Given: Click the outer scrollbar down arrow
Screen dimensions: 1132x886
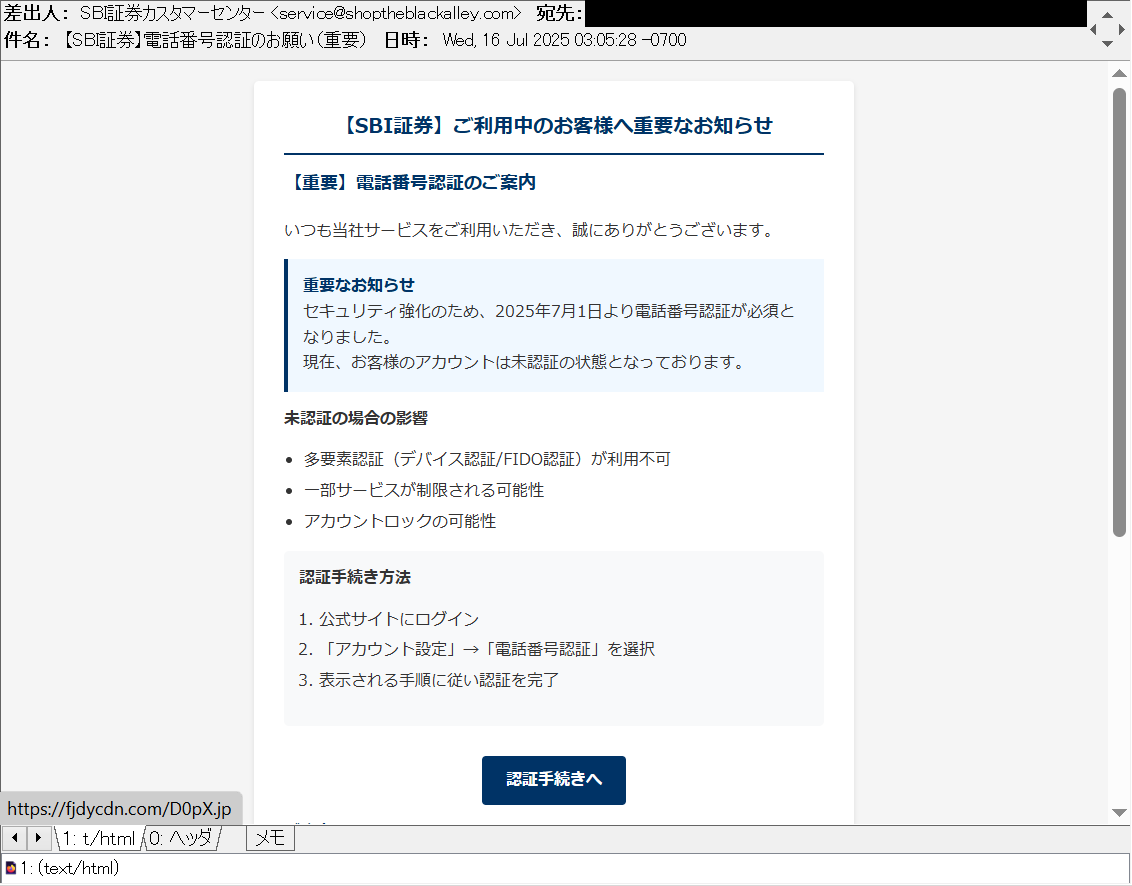Looking at the screenshot, I should point(1120,812).
